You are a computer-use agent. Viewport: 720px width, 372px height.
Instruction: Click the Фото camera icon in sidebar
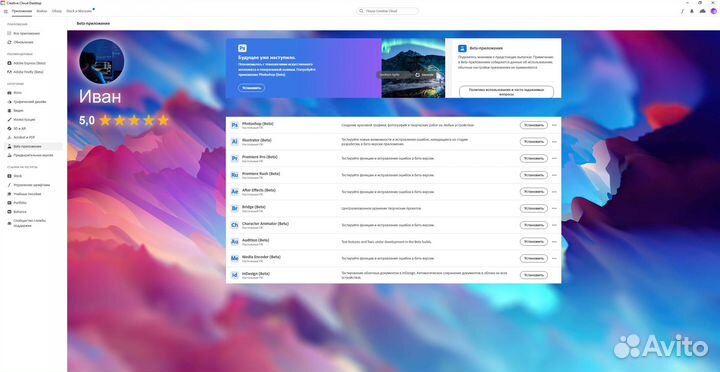[9, 93]
